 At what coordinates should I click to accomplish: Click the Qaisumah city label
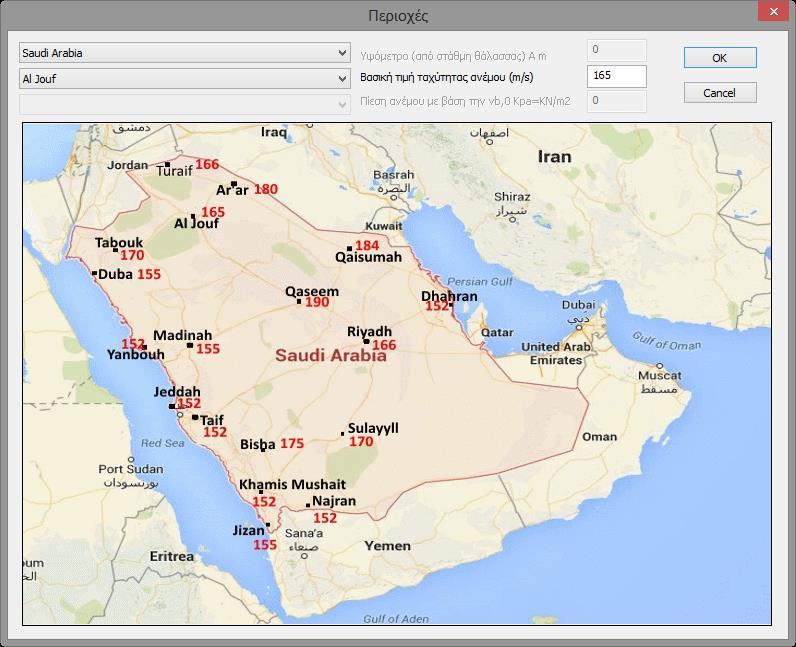369,257
